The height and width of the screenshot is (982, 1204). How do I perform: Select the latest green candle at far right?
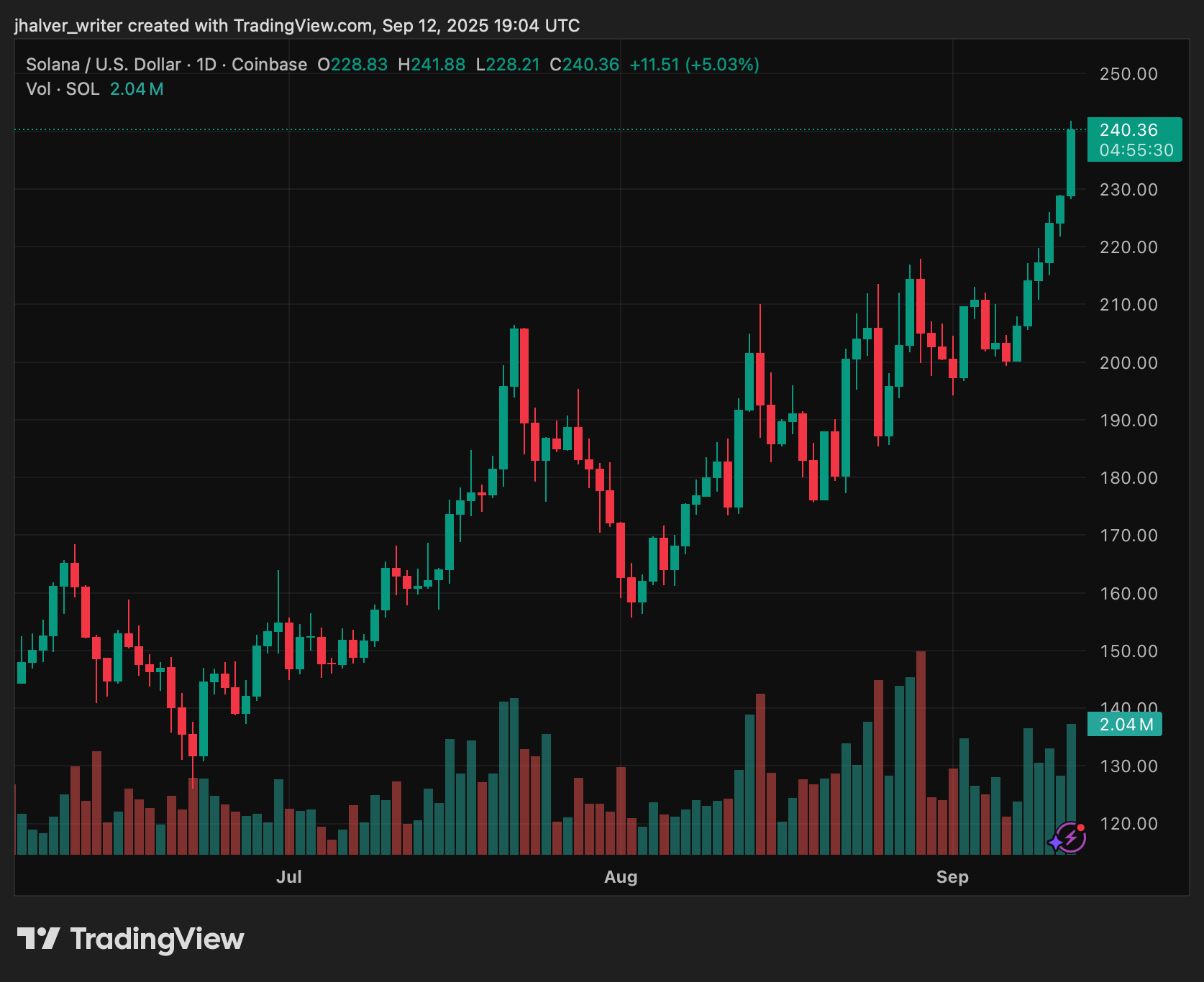1071,162
